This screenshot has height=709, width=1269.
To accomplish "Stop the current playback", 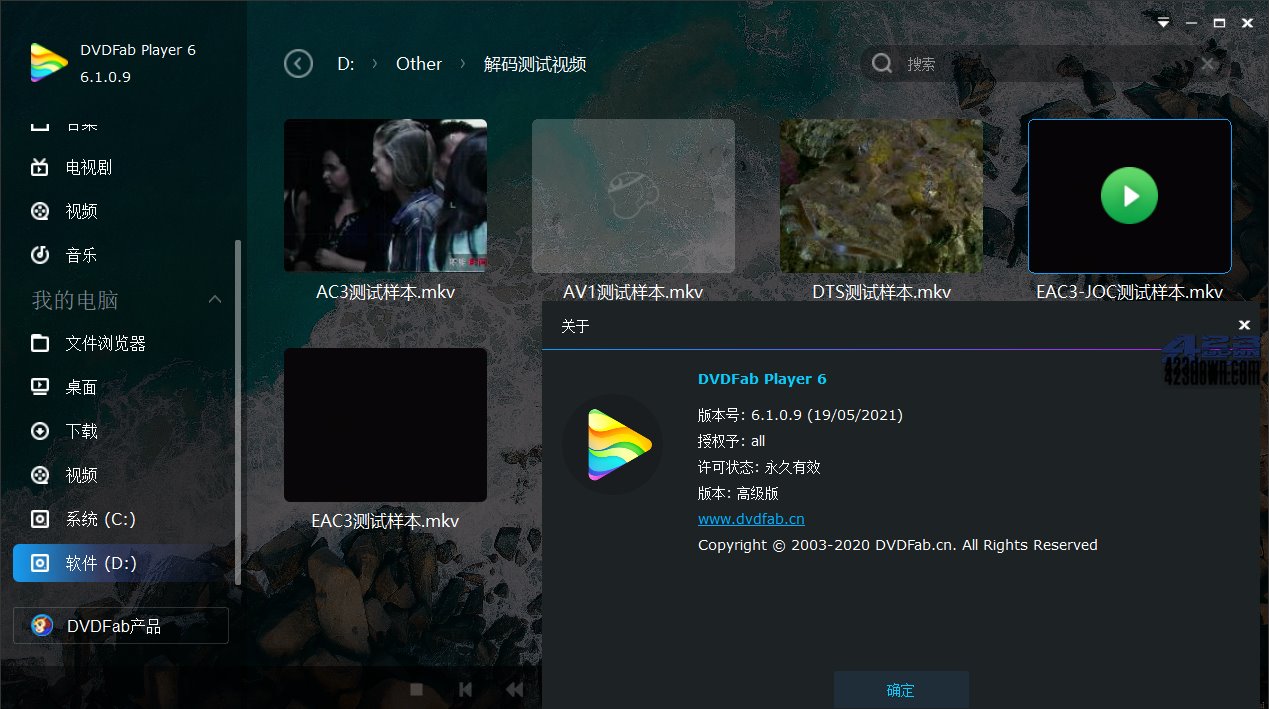I will (x=415, y=689).
